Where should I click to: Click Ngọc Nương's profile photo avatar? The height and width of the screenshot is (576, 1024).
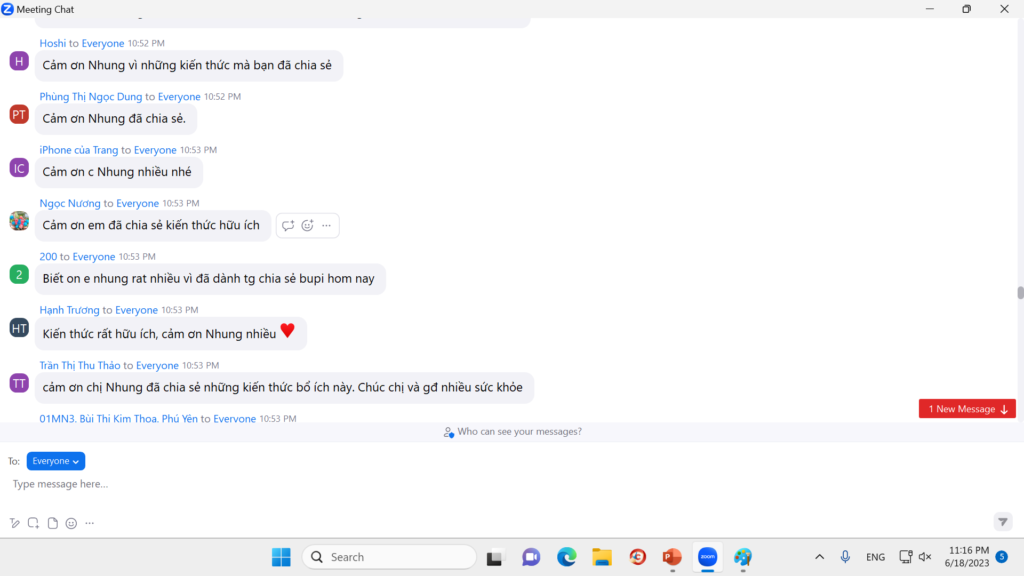(19, 221)
